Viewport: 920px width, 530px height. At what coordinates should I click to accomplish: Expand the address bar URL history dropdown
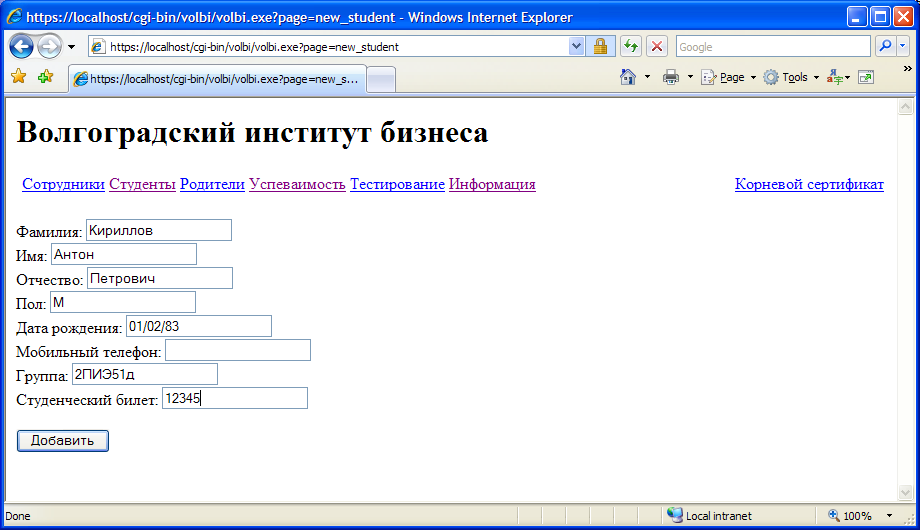576,46
